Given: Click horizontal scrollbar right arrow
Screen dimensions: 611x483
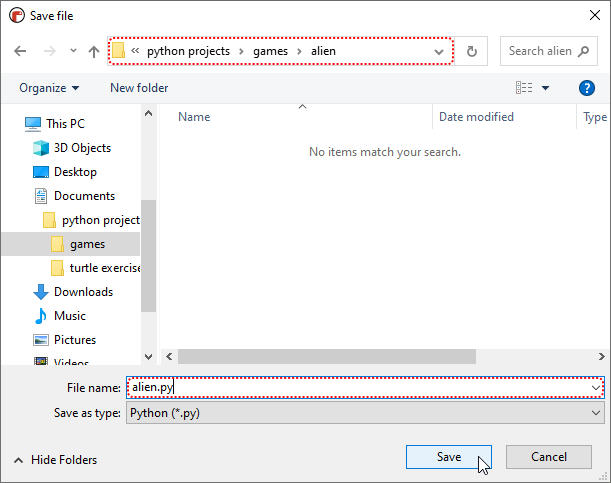Looking at the screenshot, I should point(602,356).
